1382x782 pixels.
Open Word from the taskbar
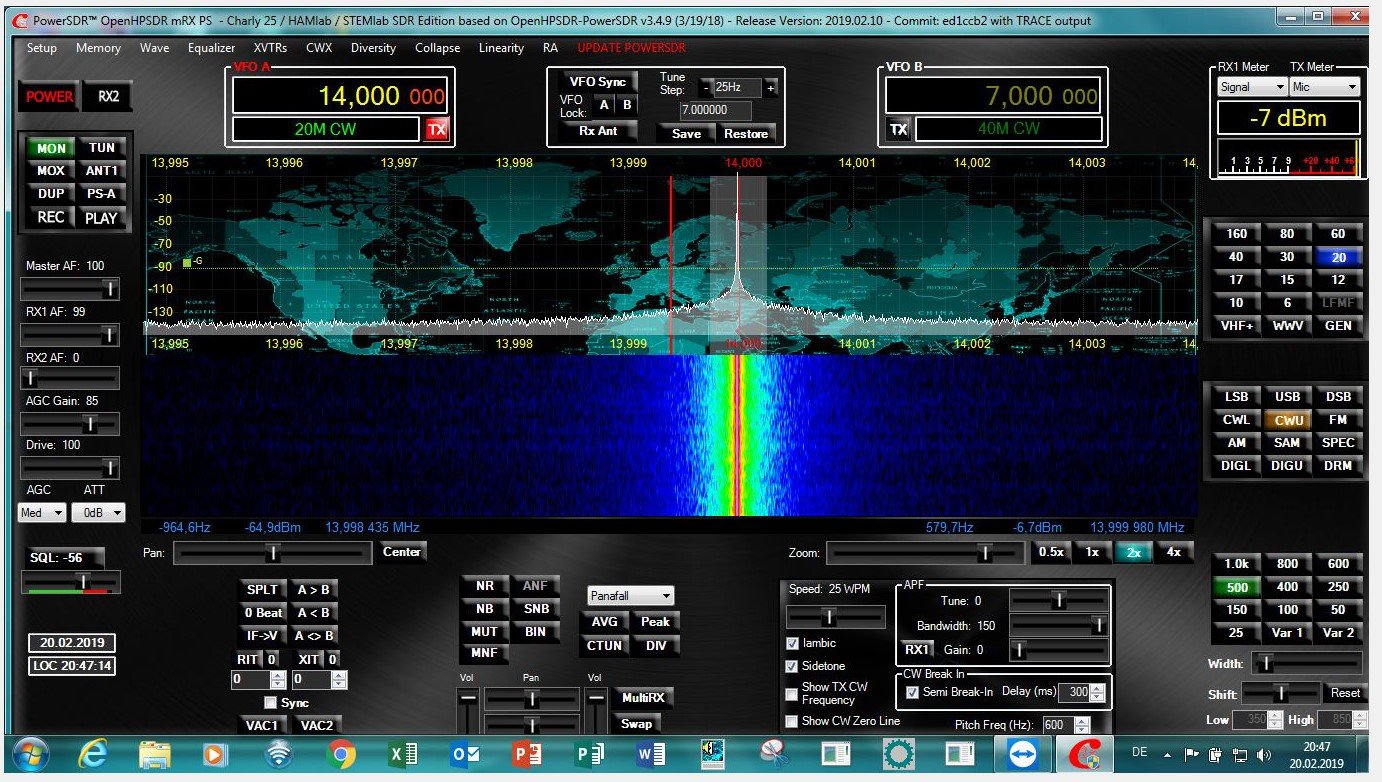650,755
